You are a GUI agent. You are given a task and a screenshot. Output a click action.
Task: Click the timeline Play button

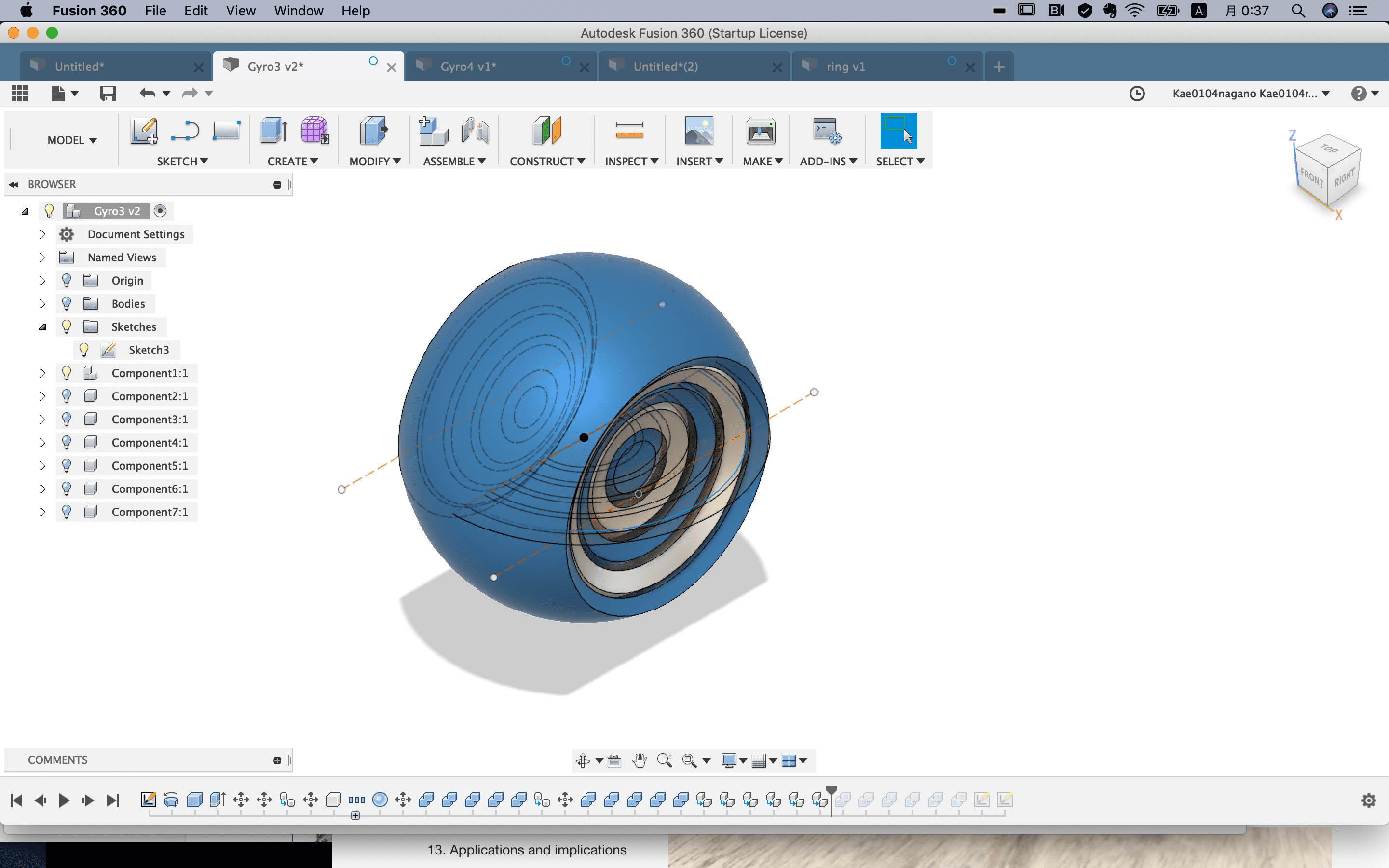64,800
